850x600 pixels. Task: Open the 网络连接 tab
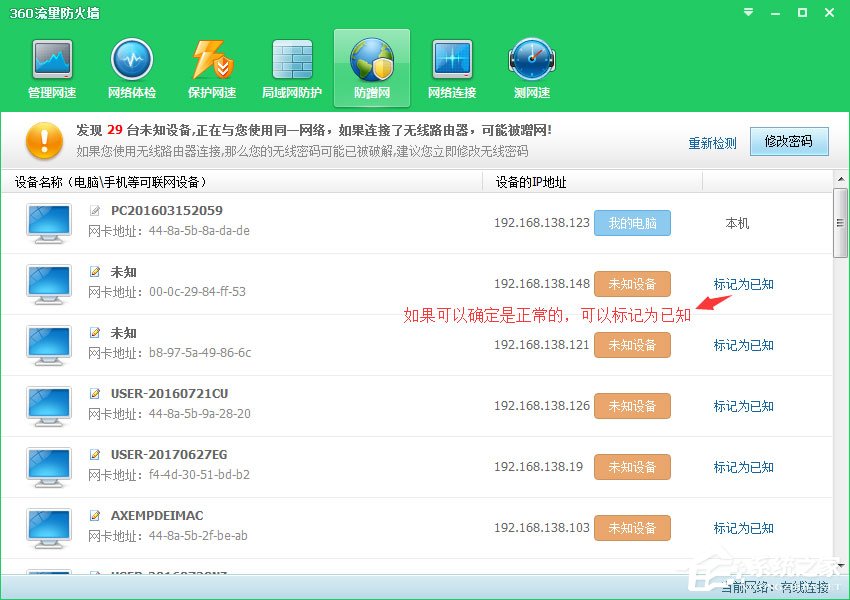click(x=451, y=66)
